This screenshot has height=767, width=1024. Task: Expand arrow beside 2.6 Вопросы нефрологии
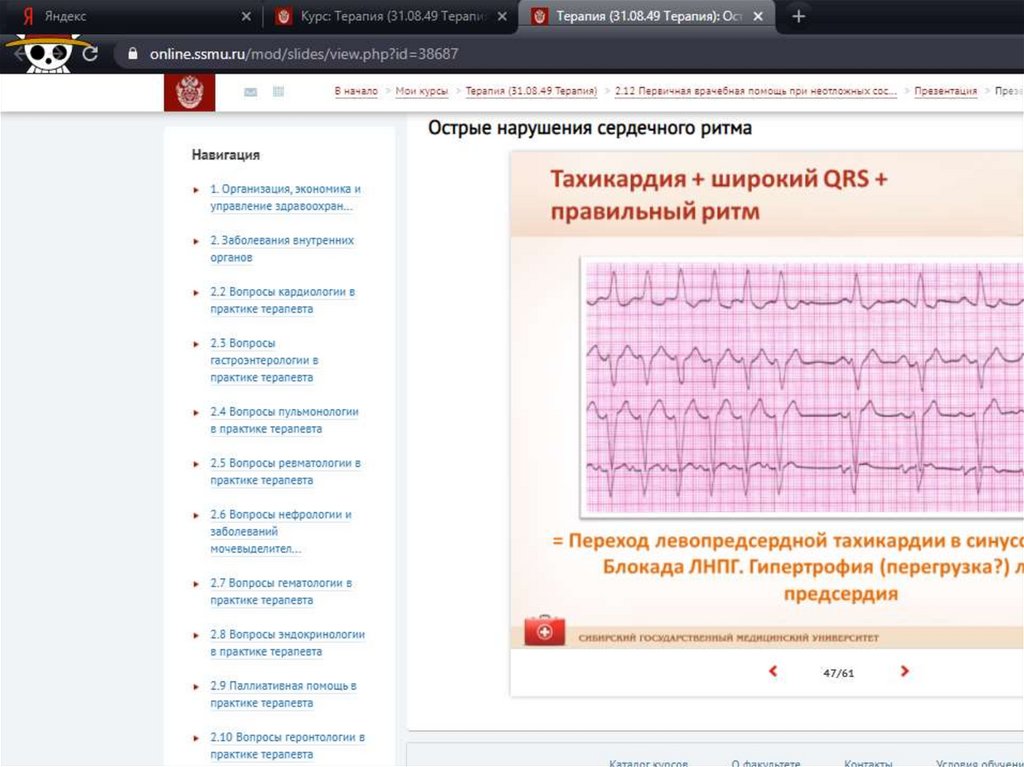coord(196,515)
